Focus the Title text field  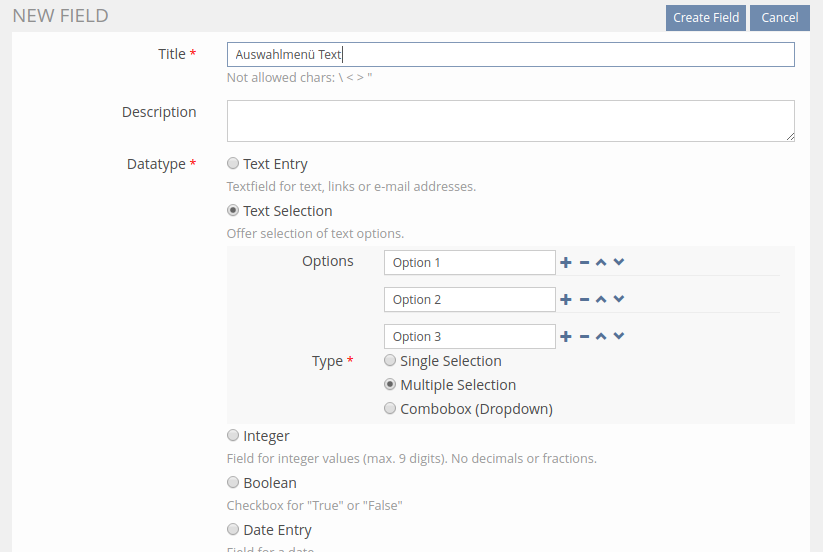510,54
